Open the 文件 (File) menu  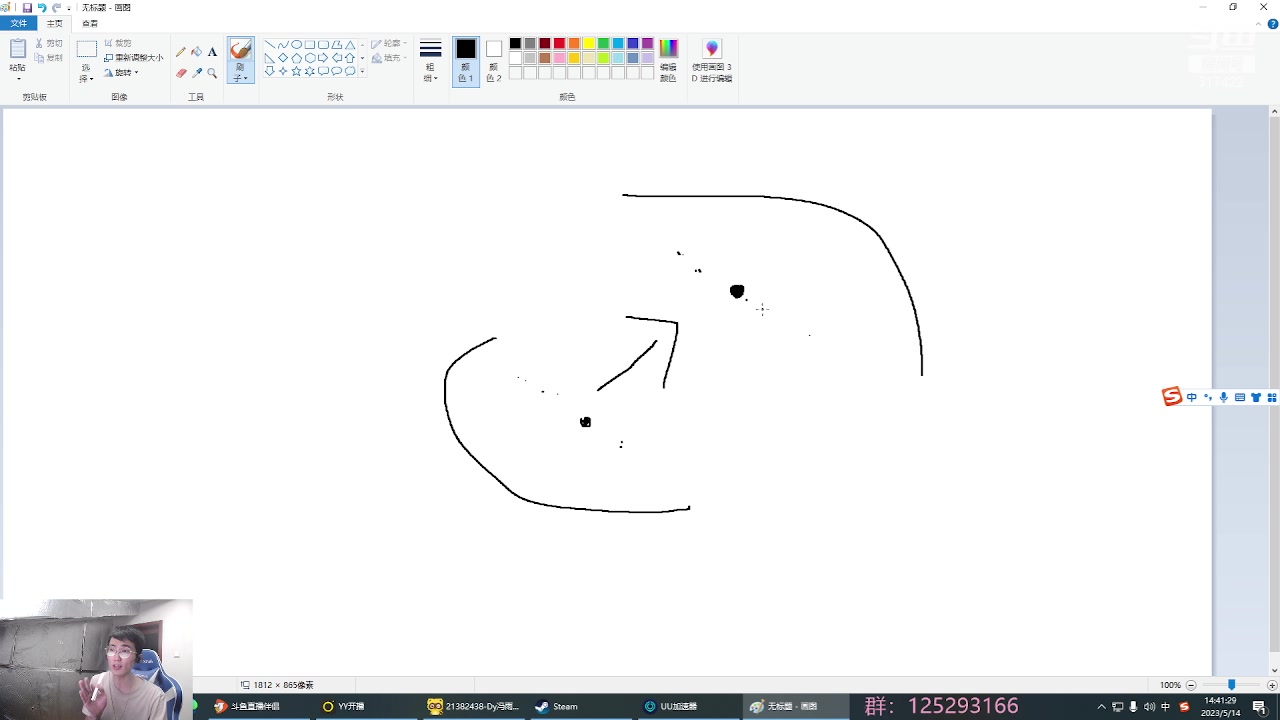tap(18, 23)
